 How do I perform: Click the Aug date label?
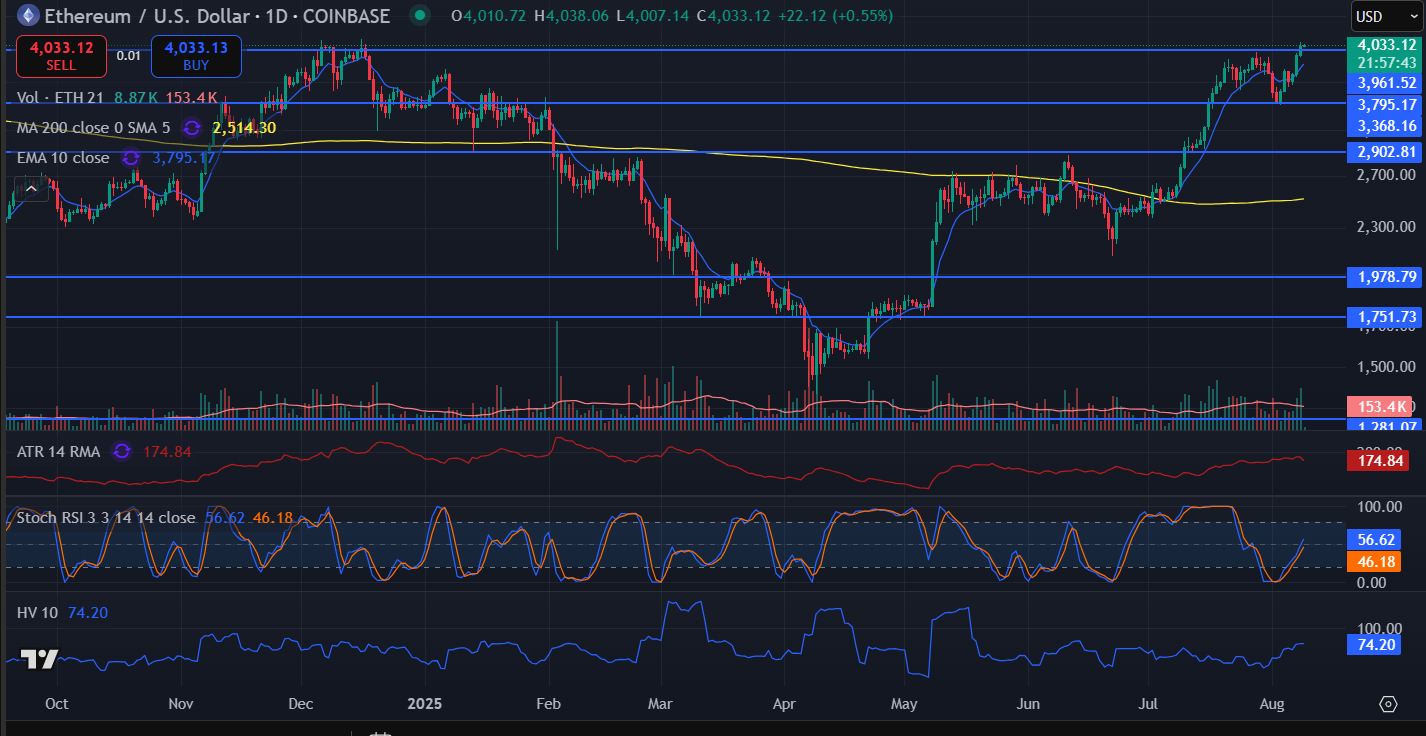(1271, 704)
